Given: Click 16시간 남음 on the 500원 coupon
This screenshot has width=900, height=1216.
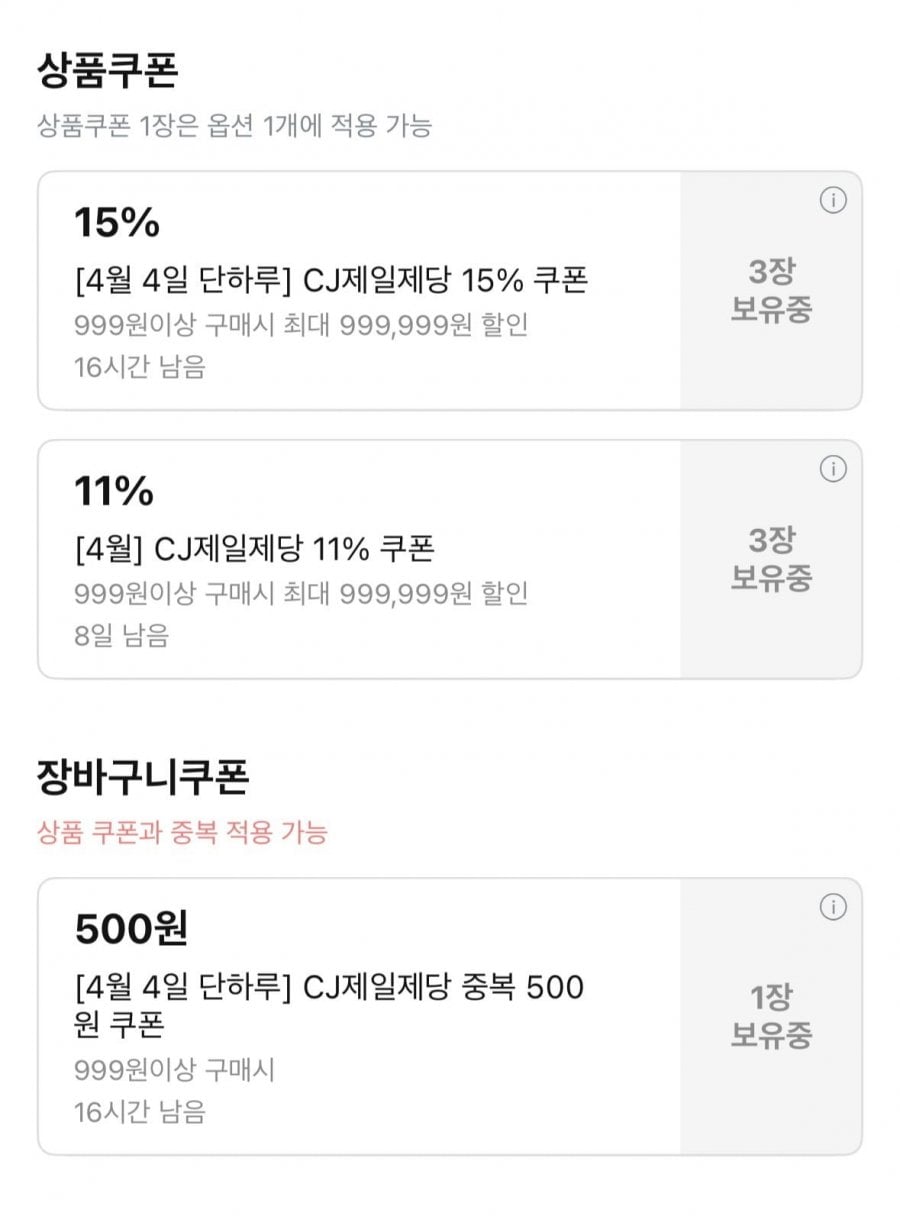Looking at the screenshot, I should pyautogui.click(x=139, y=1112).
